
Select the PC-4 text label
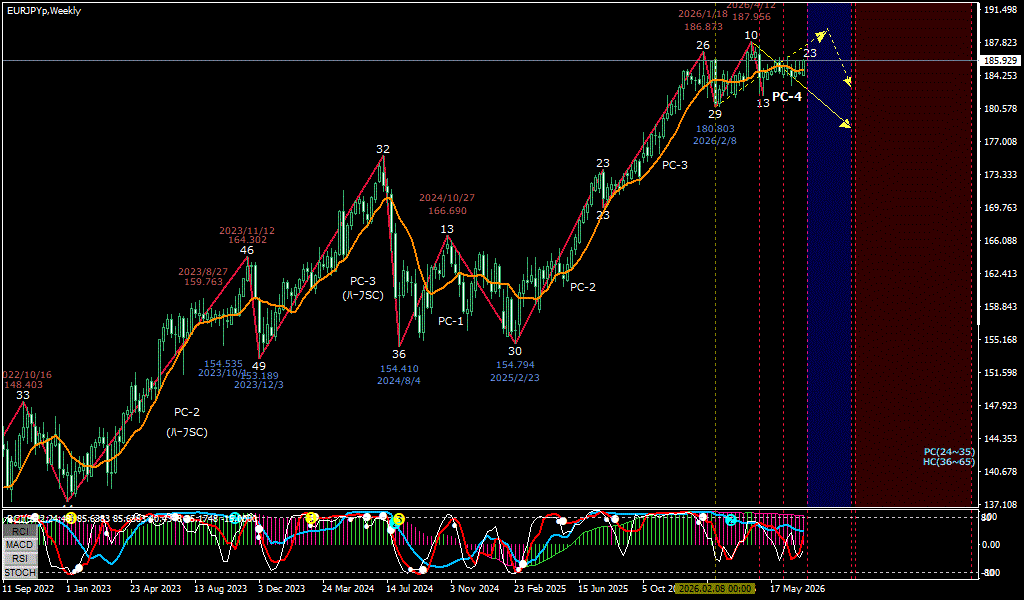[786, 97]
